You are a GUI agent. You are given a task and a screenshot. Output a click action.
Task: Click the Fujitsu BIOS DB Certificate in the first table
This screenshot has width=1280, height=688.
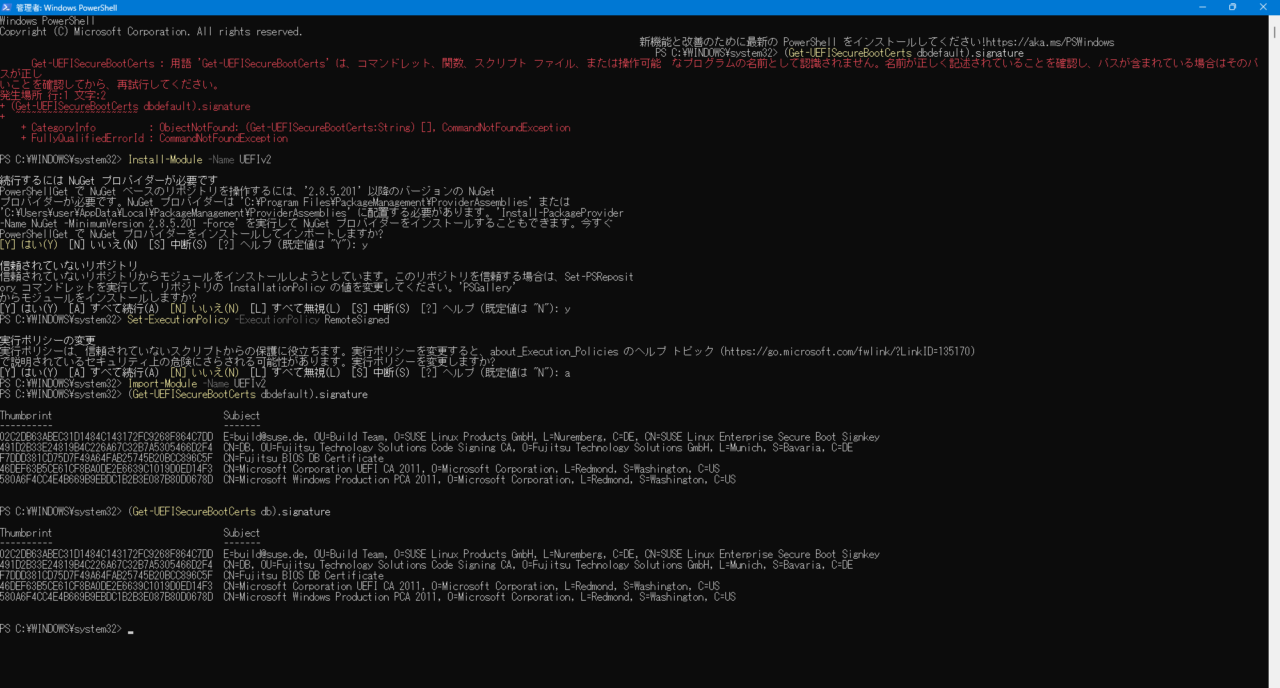click(x=303, y=459)
